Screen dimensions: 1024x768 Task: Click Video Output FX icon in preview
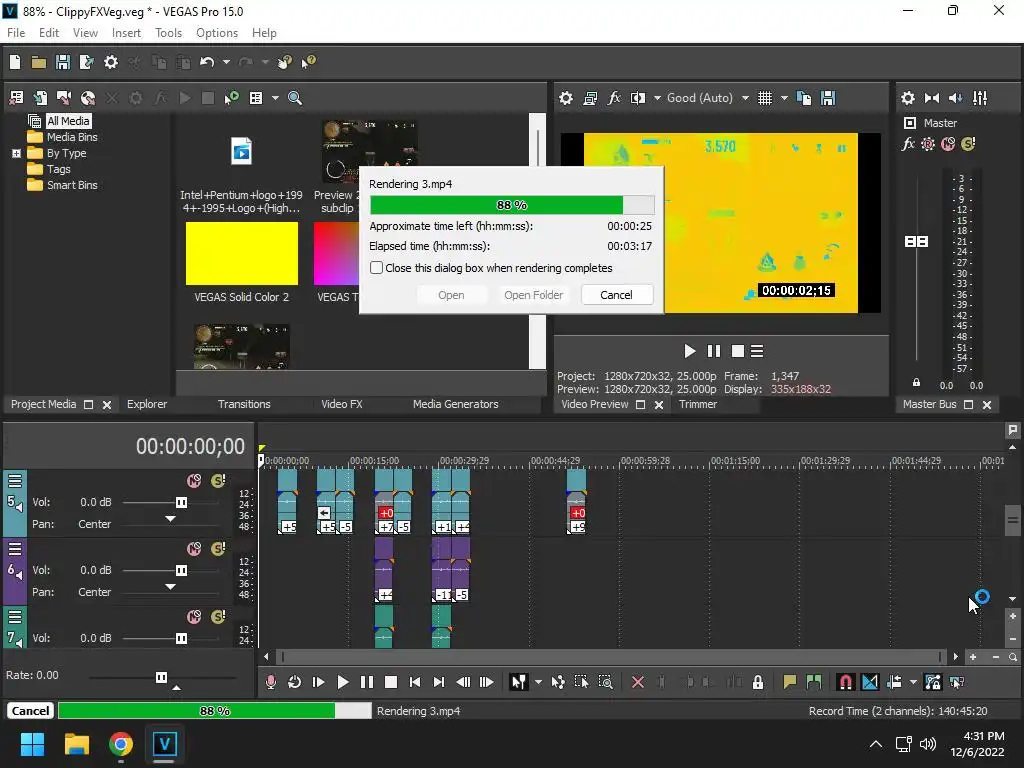pos(614,98)
